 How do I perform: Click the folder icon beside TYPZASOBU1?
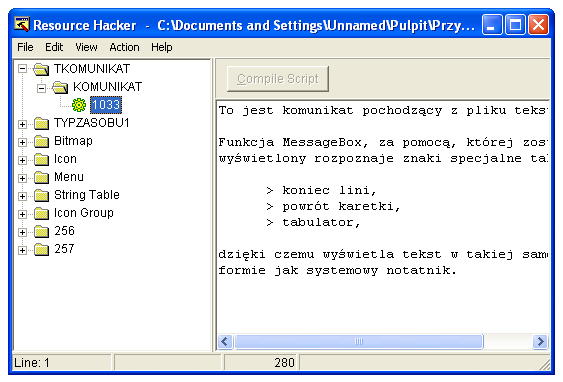[x=41, y=124]
